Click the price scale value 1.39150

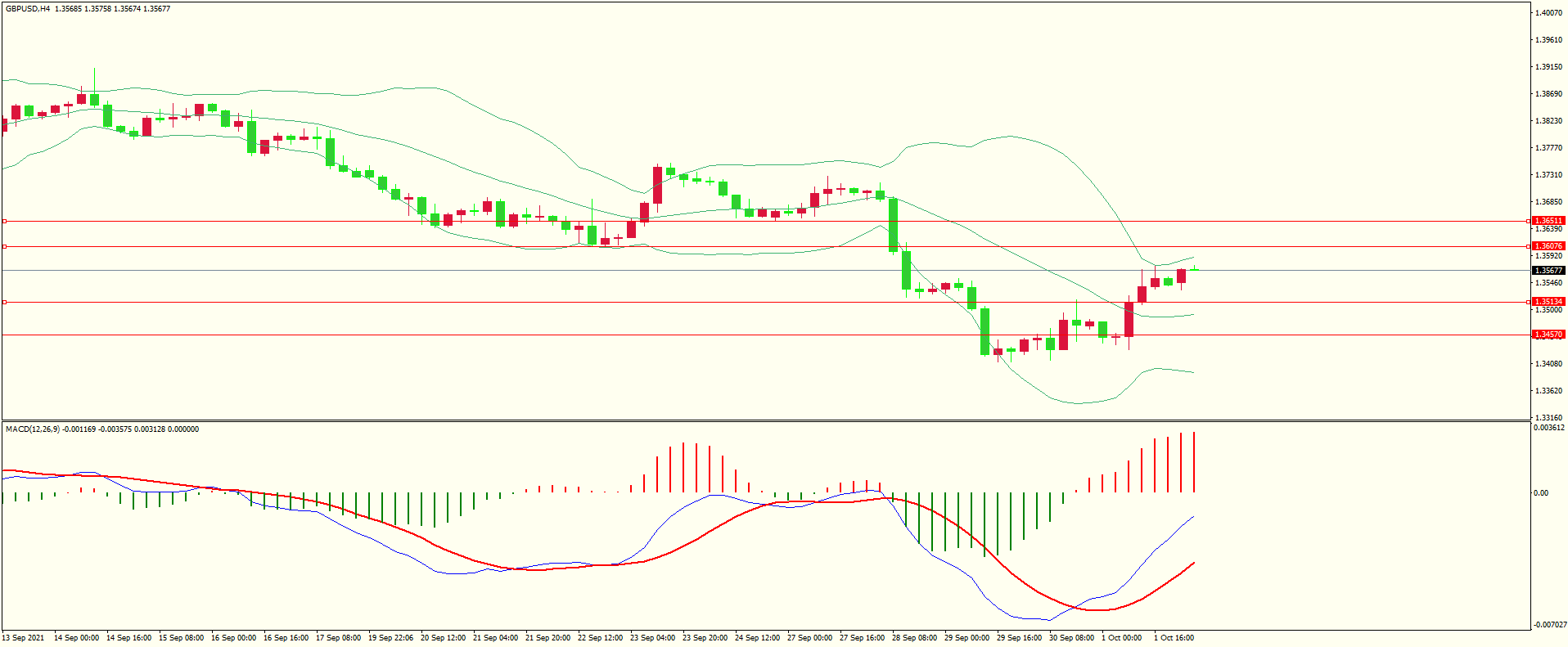(1549, 67)
